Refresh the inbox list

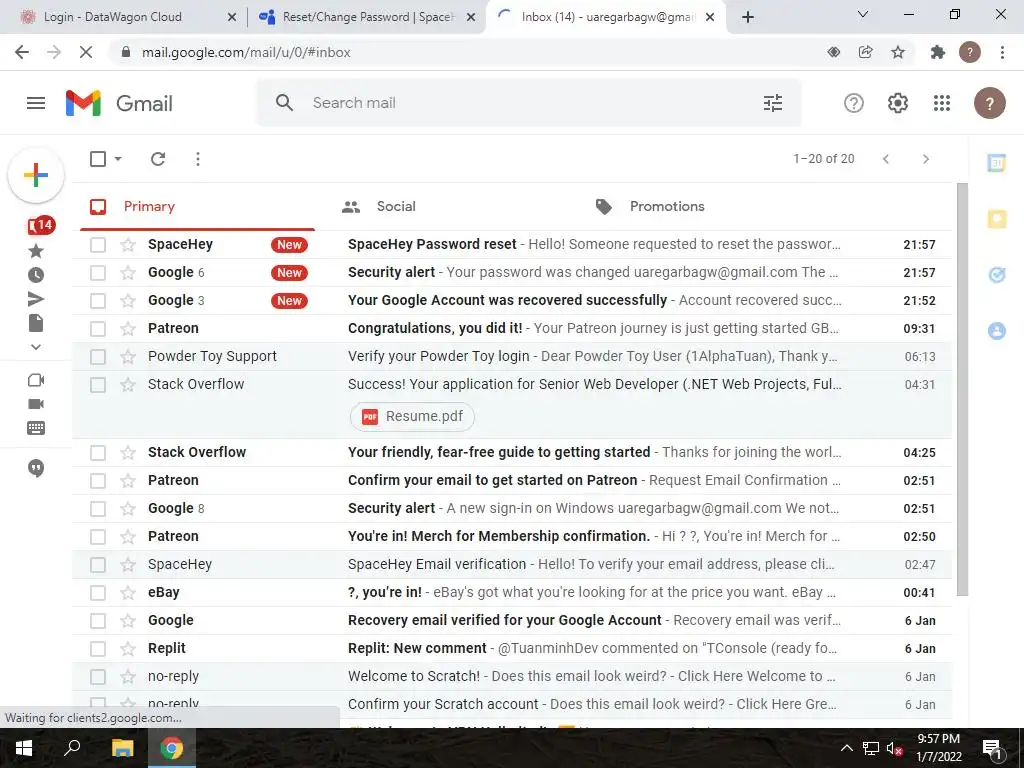(158, 159)
